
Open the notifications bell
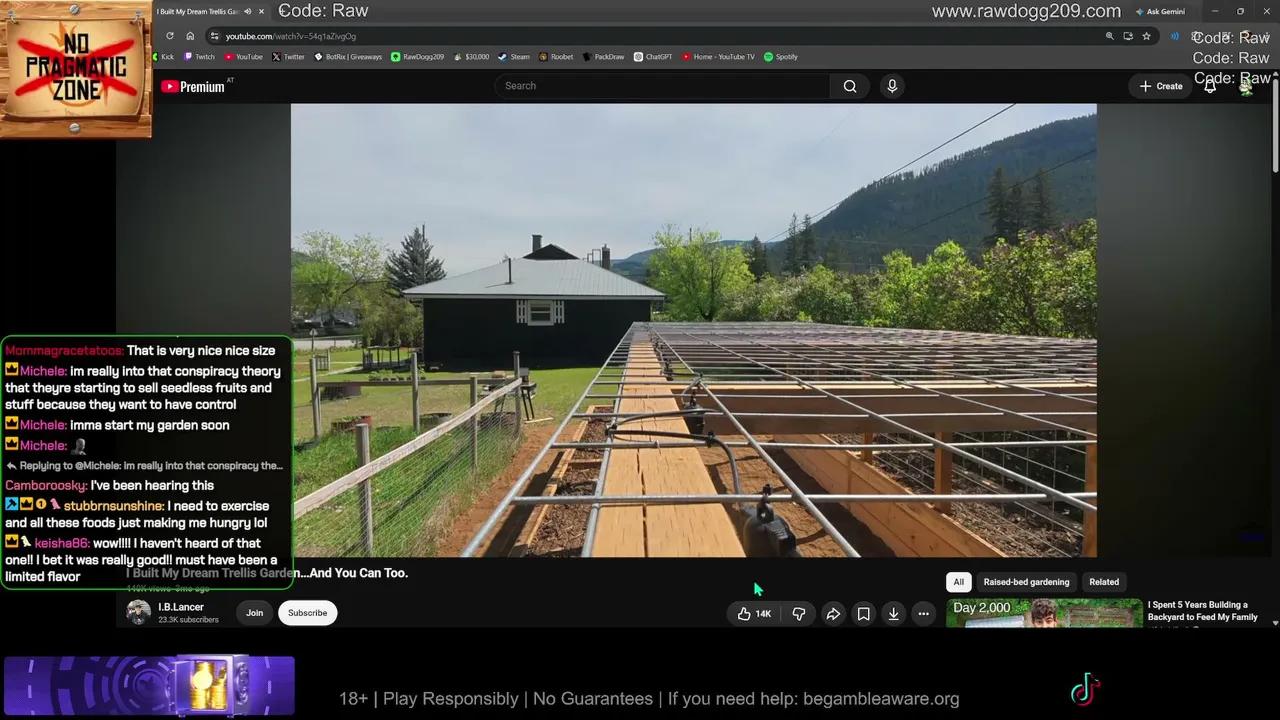[x=1210, y=86]
